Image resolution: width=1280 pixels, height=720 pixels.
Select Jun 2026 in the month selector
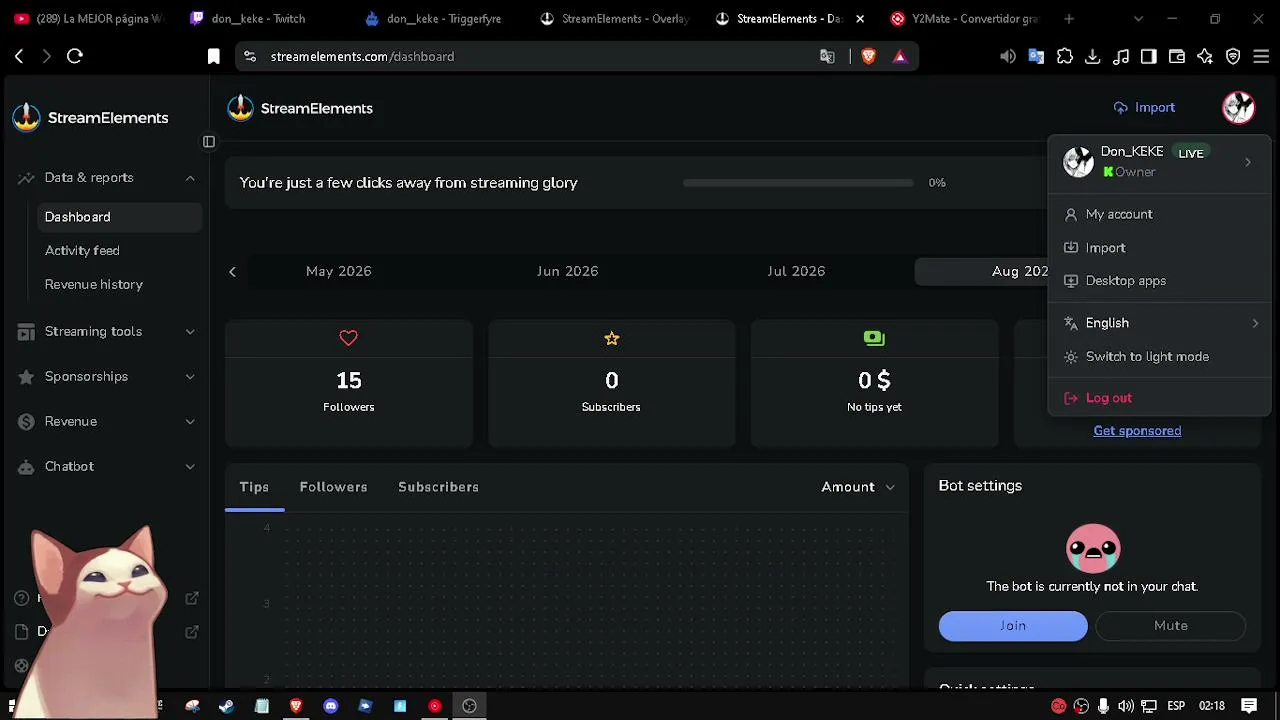tap(567, 272)
